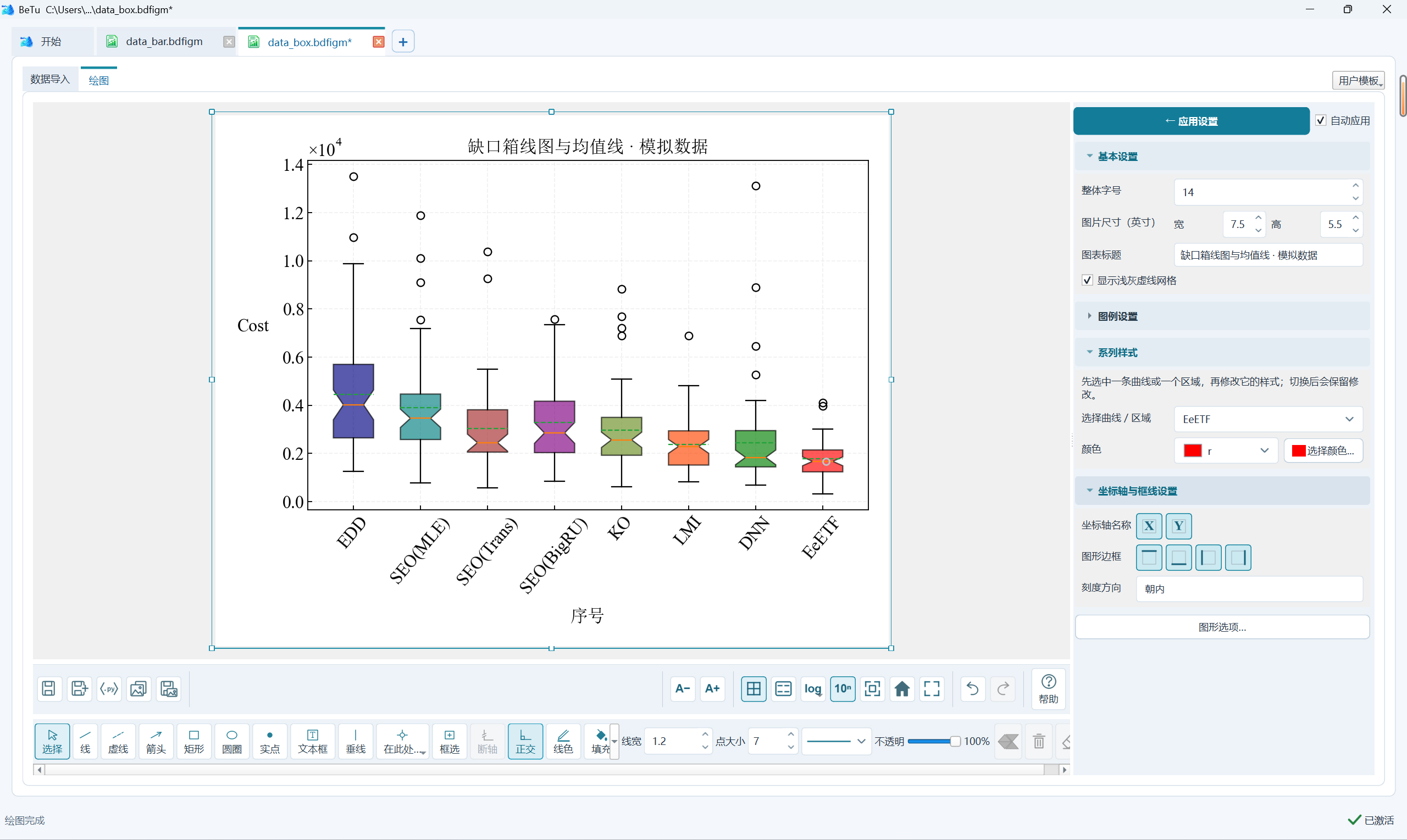Expand the 图例设置 section
The image size is (1407, 840).
tap(1222, 316)
